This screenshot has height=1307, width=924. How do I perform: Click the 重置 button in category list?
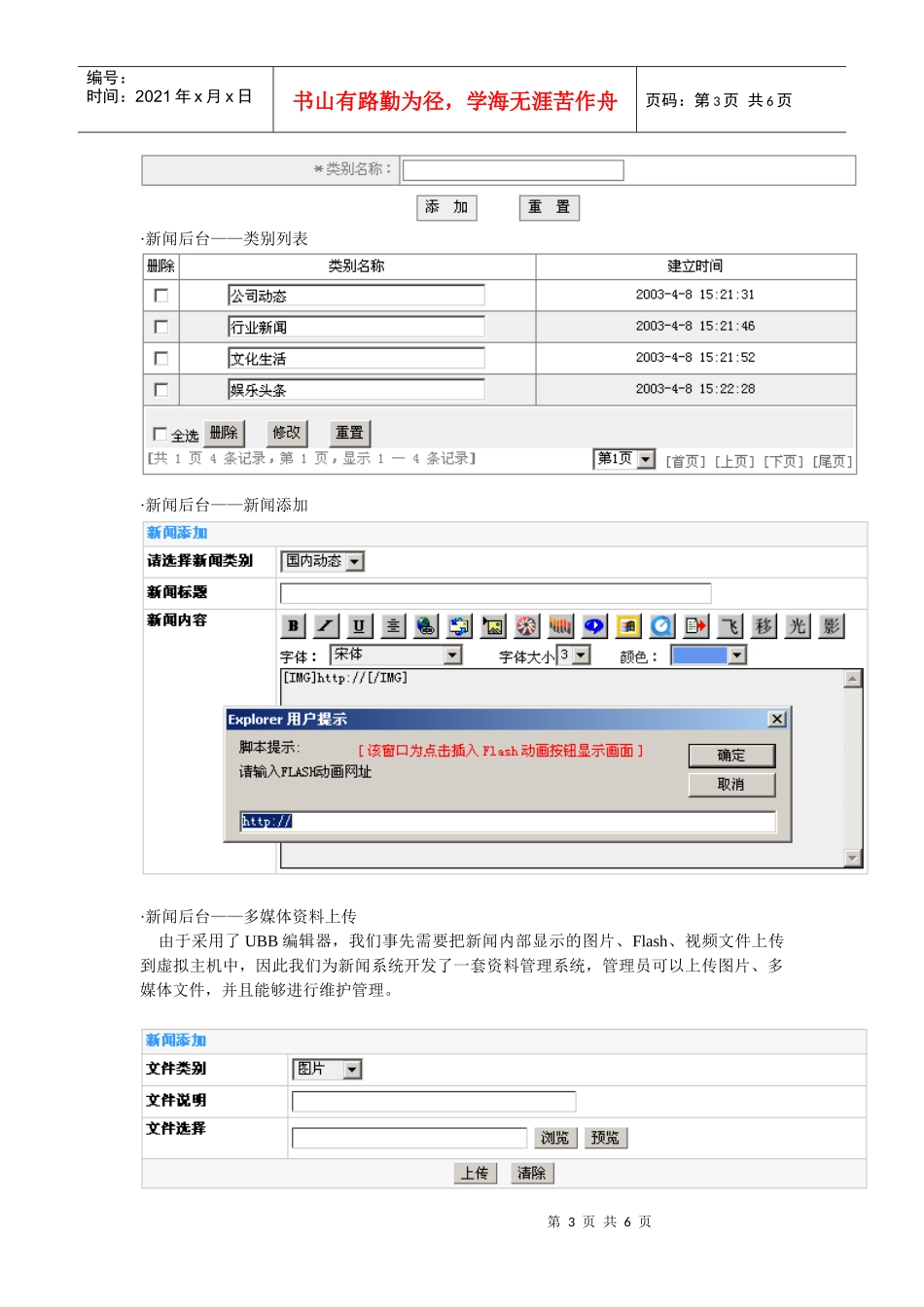click(x=349, y=433)
